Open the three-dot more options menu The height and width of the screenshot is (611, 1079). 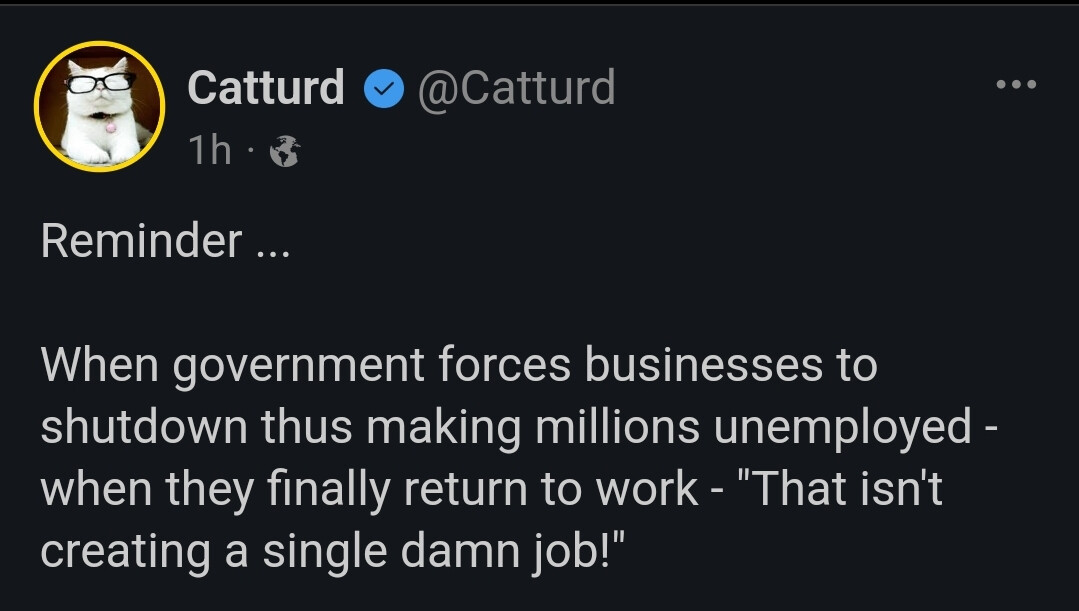coord(1017,85)
